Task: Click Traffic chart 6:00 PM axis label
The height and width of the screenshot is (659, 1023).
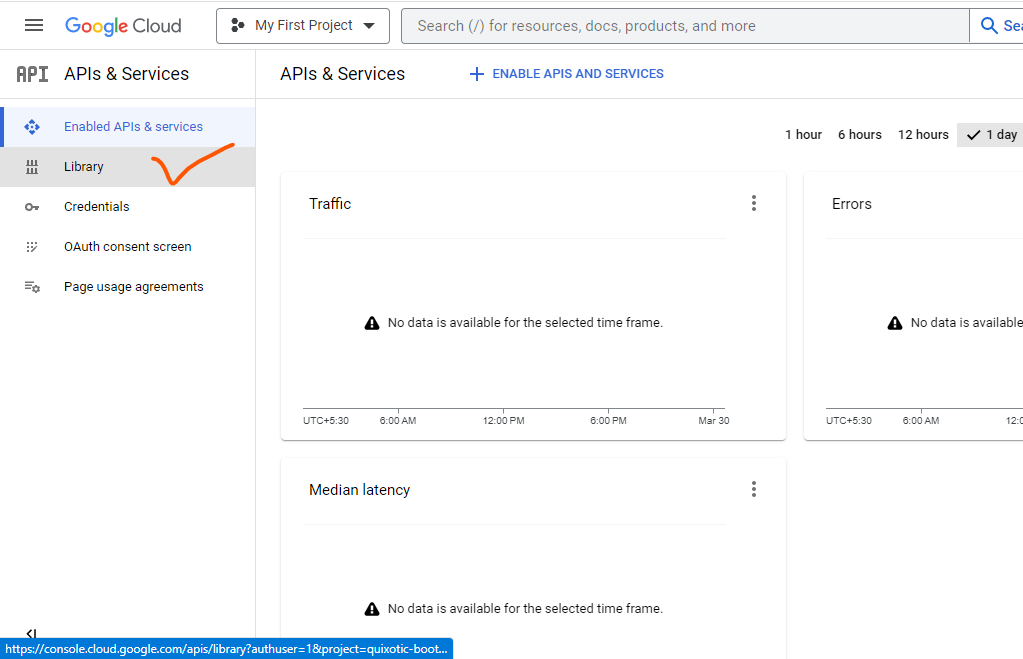Action: click(x=609, y=421)
